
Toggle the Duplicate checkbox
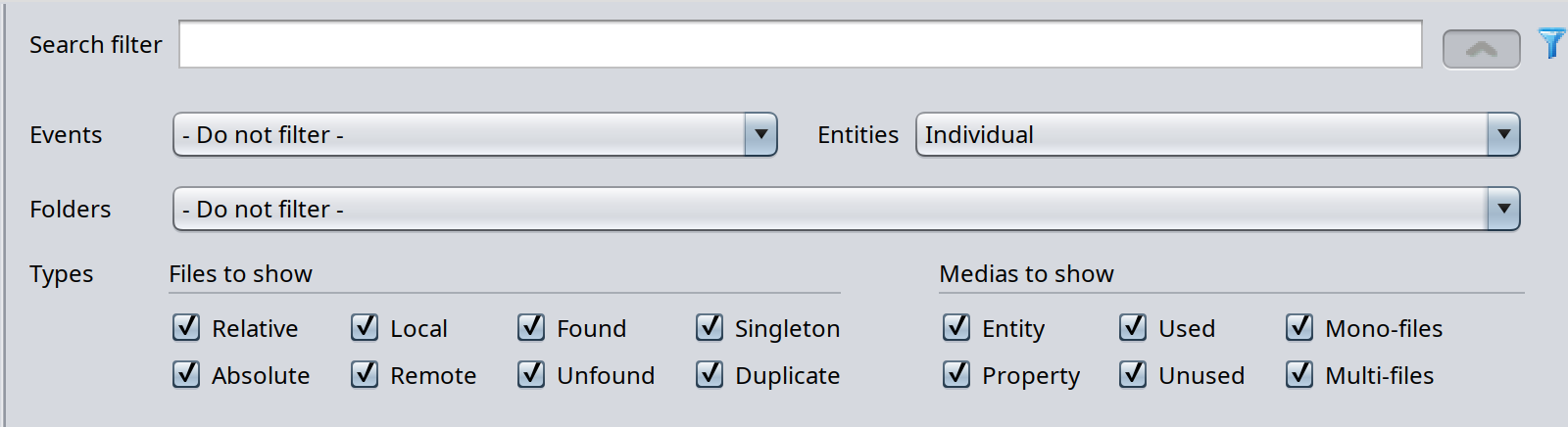pyautogui.click(x=710, y=374)
